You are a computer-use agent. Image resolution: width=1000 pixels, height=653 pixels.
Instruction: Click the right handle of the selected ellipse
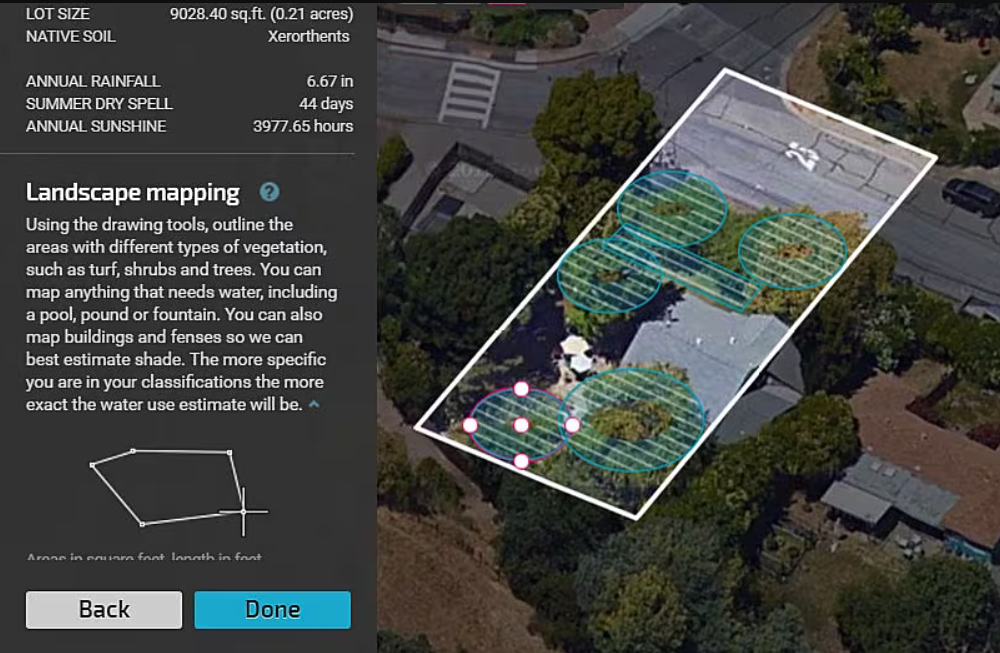pyautogui.click(x=572, y=425)
